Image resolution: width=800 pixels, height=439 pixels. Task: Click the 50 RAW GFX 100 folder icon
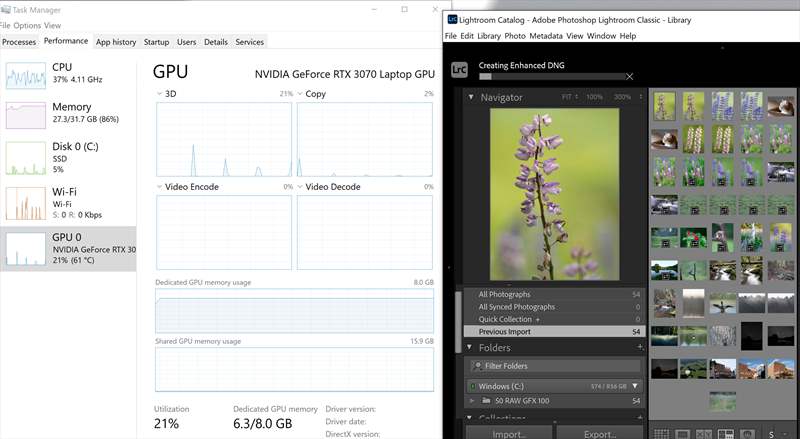486,401
